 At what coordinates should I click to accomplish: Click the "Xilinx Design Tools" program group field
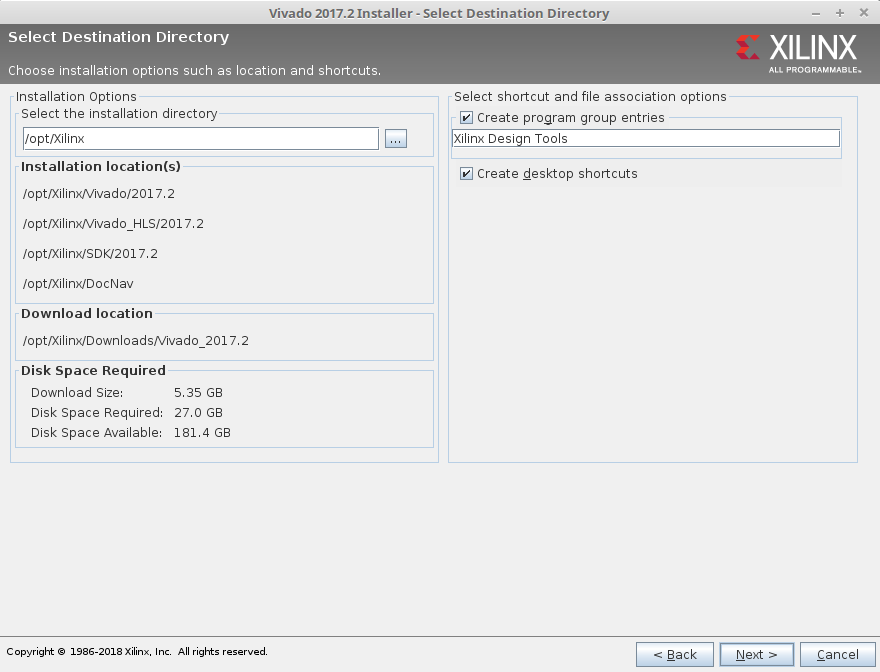pyautogui.click(x=645, y=138)
